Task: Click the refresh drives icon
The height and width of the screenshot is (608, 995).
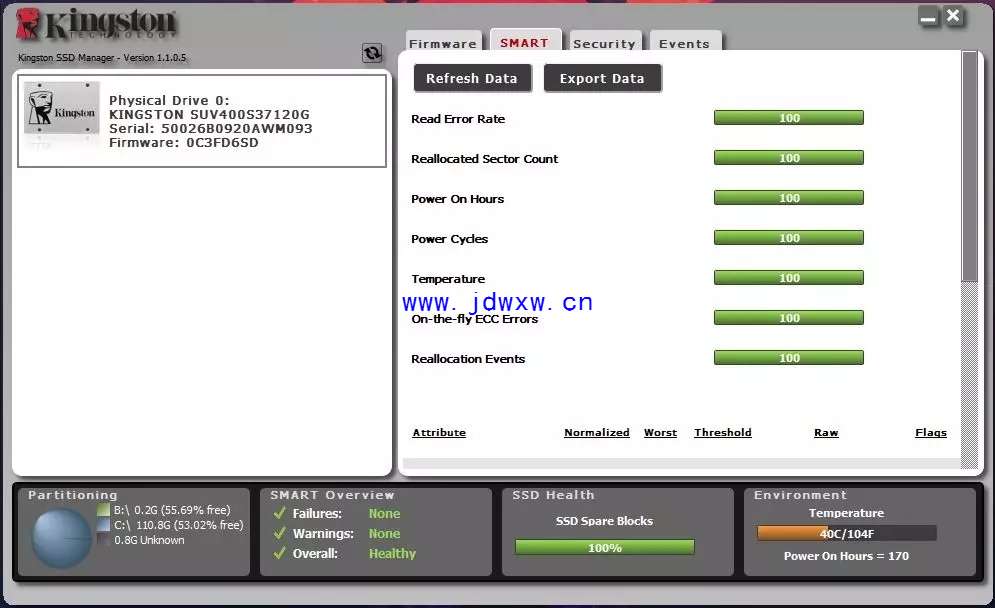Action: (372, 53)
